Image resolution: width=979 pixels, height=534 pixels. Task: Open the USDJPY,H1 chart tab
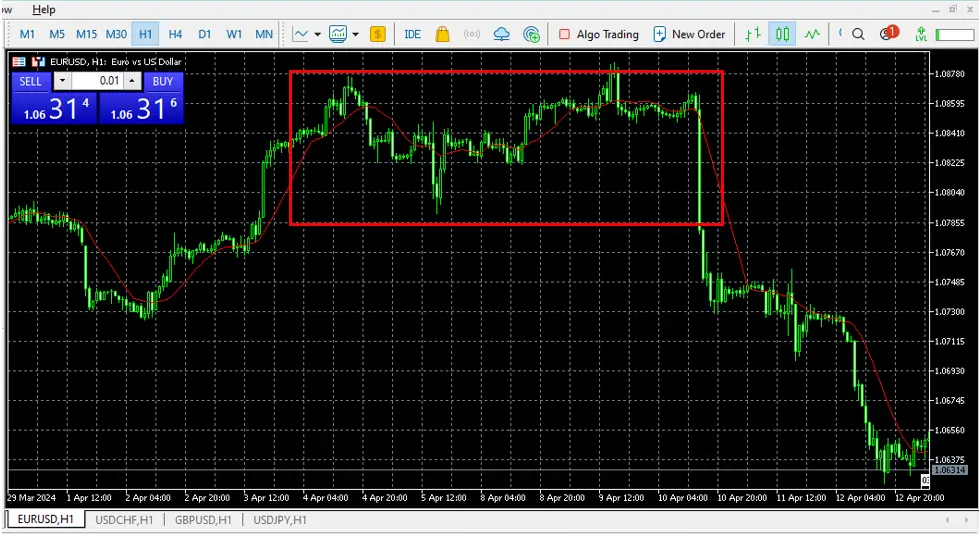pyautogui.click(x=280, y=520)
